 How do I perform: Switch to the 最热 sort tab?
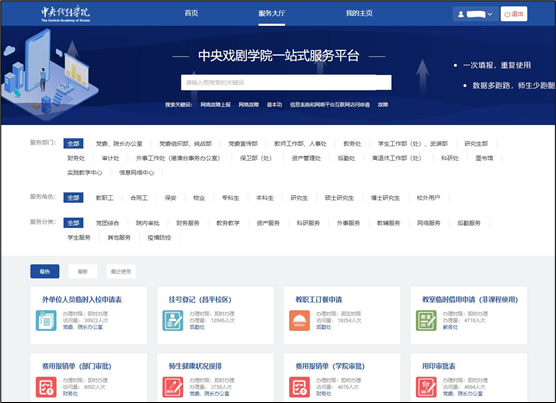45,272
